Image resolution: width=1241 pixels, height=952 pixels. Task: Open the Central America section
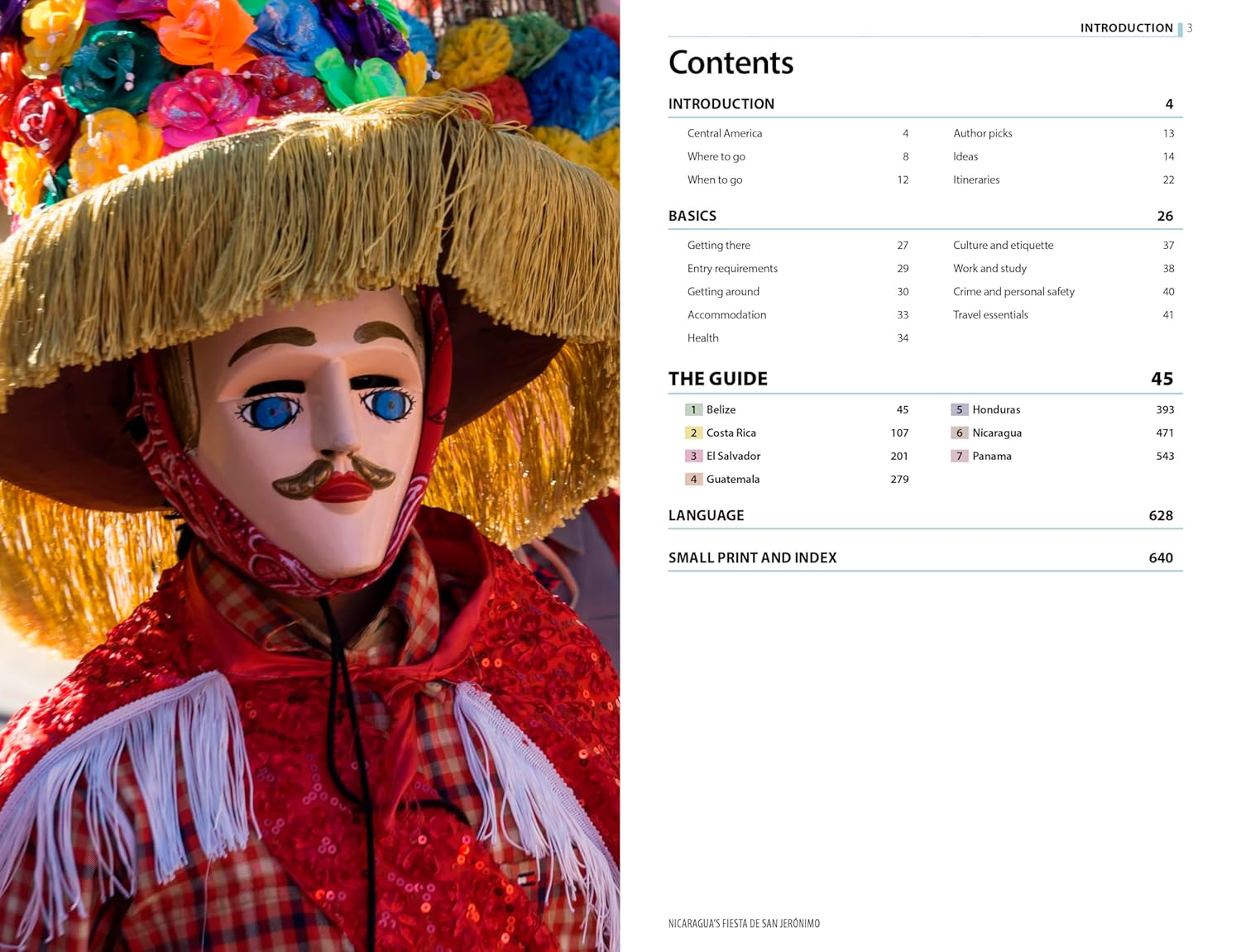coord(724,133)
